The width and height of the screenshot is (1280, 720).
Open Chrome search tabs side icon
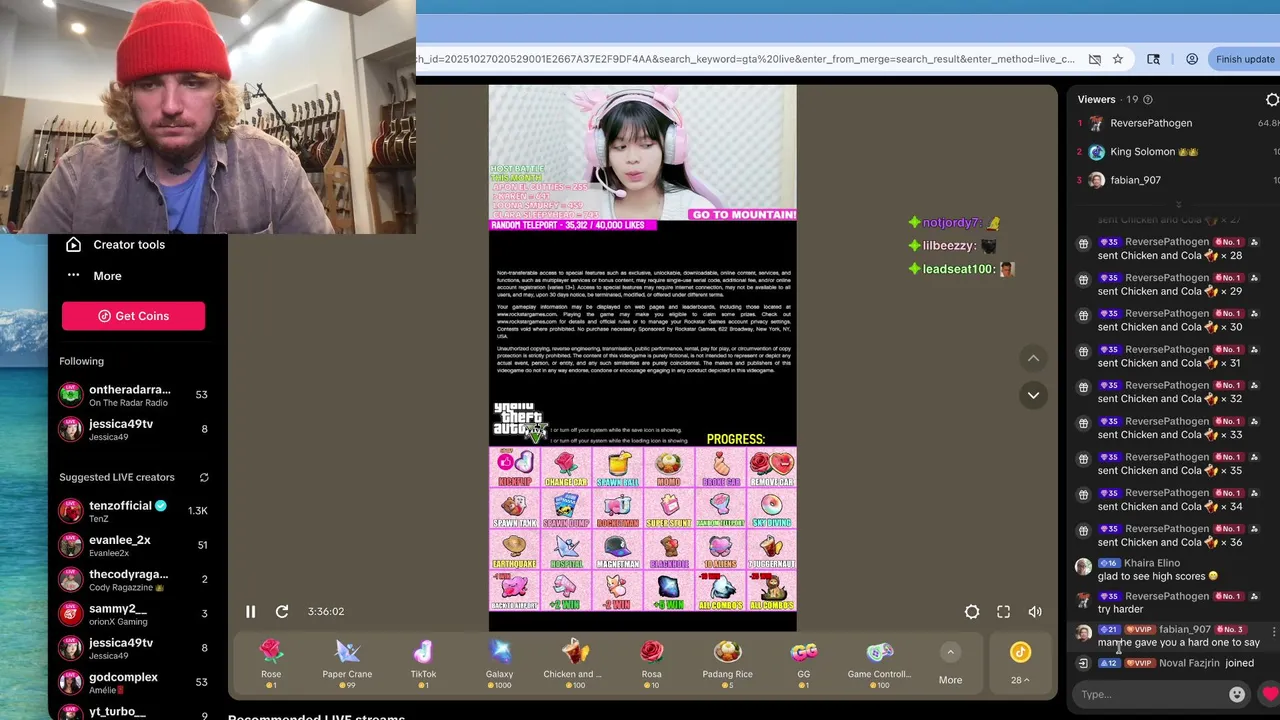point(1153,59)
